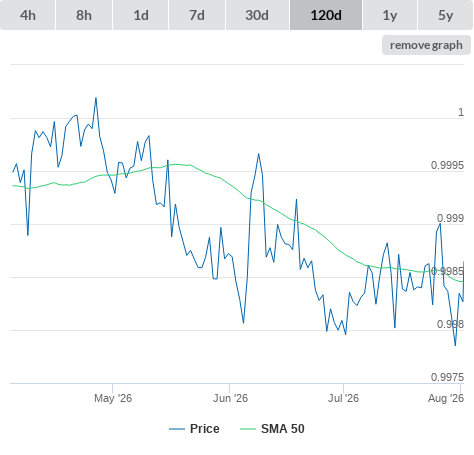Show the 1y time range
The image size is (474, 455).
[390, 15]
